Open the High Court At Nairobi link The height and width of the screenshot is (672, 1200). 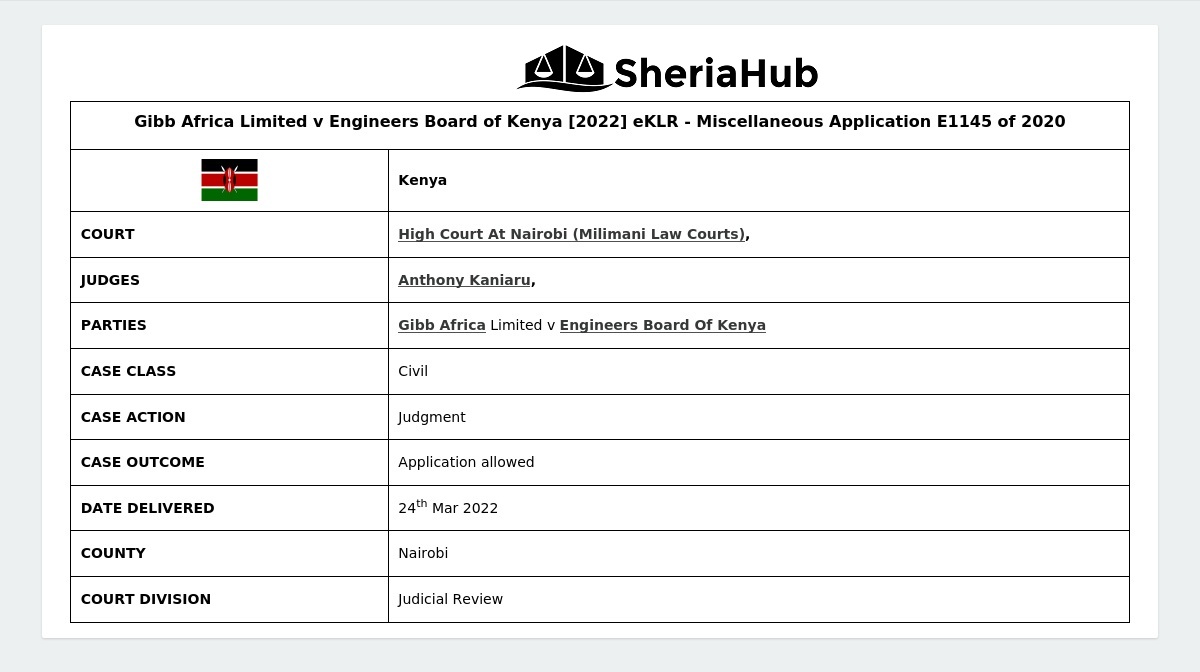click(x=570, y=234)
